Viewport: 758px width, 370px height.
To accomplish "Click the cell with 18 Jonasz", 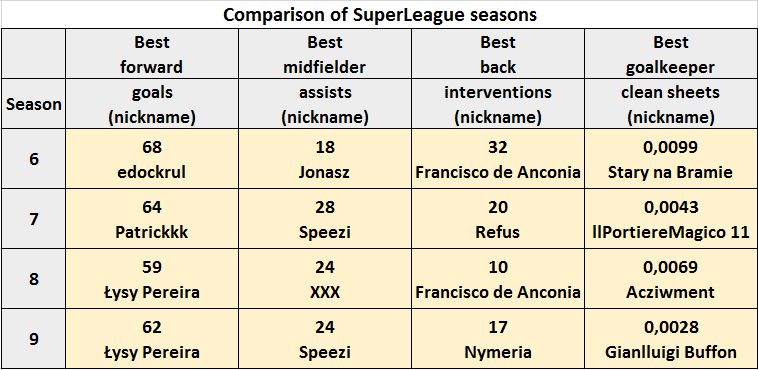I will pos(325,159).
